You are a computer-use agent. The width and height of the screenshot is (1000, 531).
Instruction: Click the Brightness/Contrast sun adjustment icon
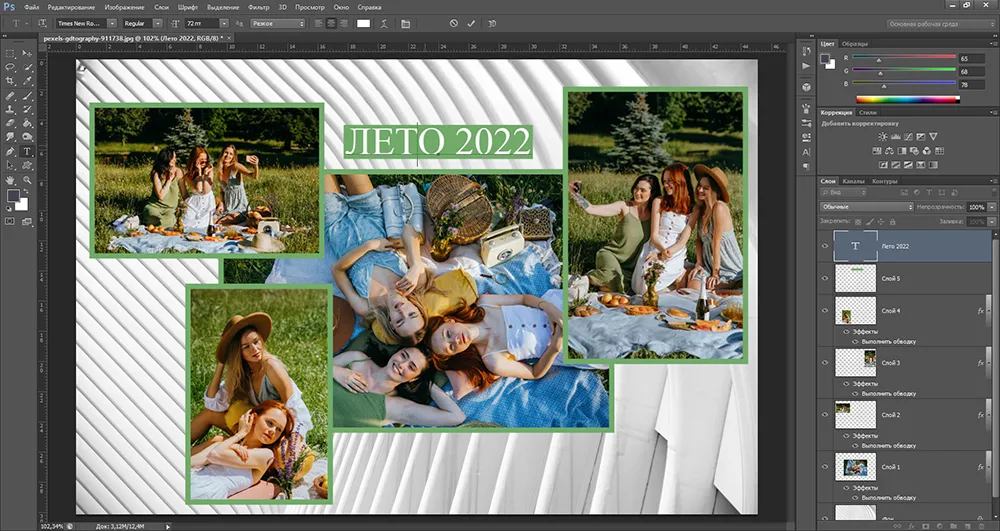pos(883,136)
